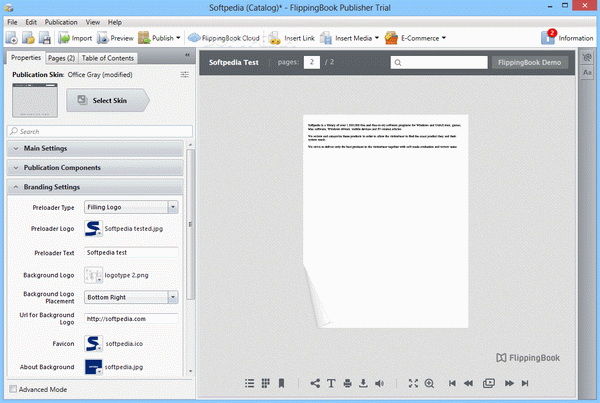The image size is (600, 403).
Task: Switch to Table of Contents tab
Action: 108,58
